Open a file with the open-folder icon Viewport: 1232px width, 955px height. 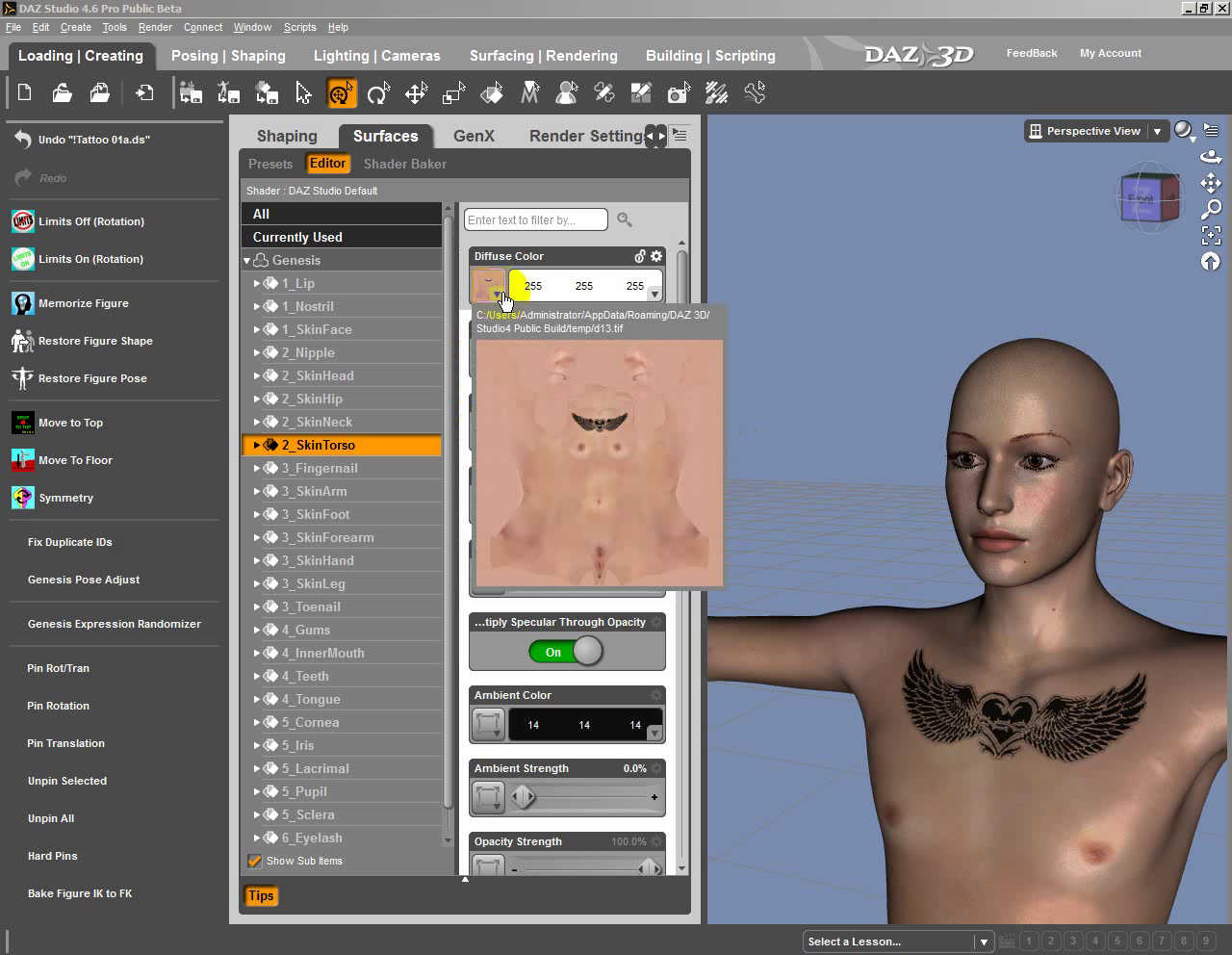[x=63, y=92]
